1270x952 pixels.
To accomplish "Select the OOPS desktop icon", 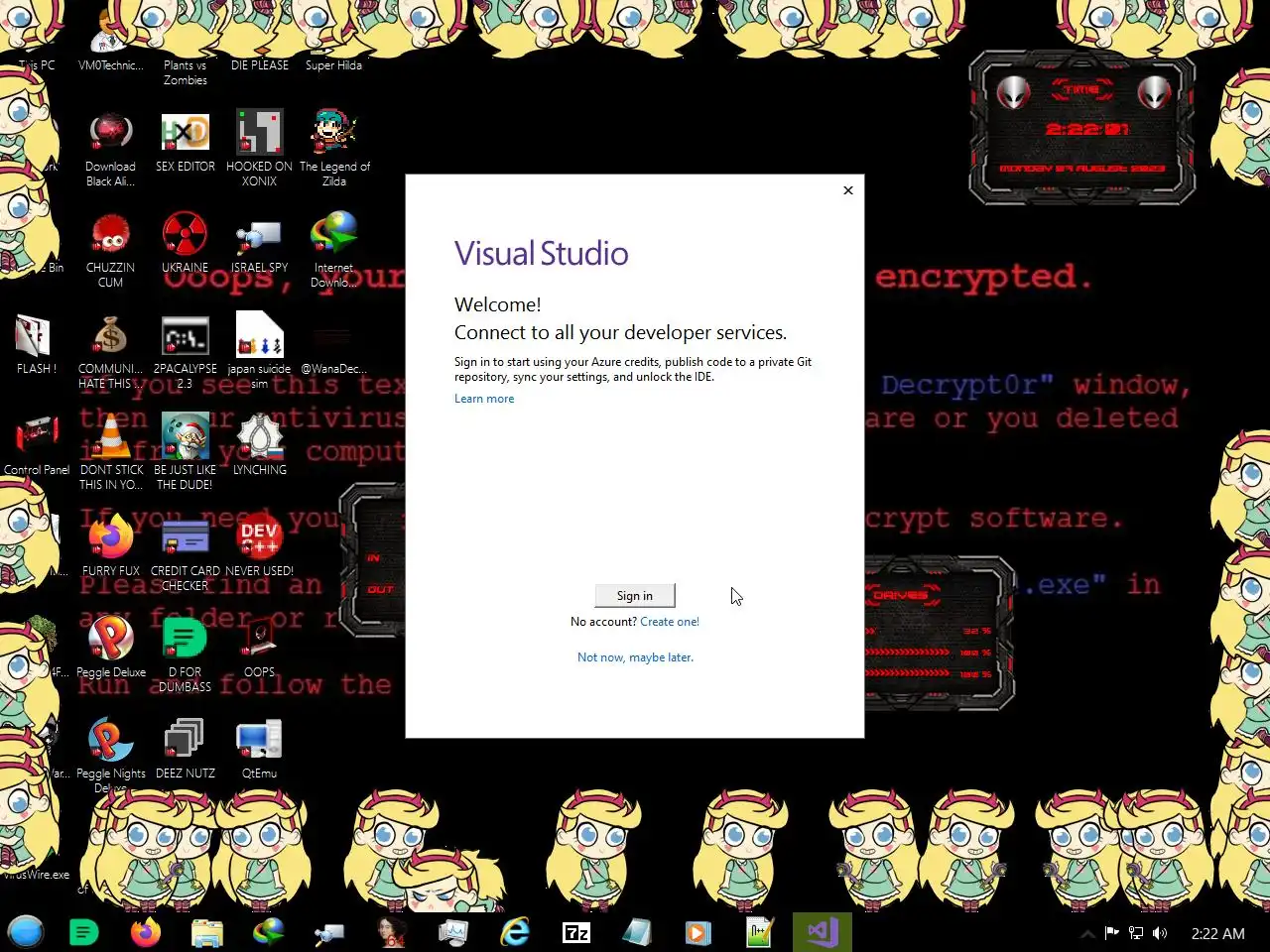I will (x=259, y=648).
